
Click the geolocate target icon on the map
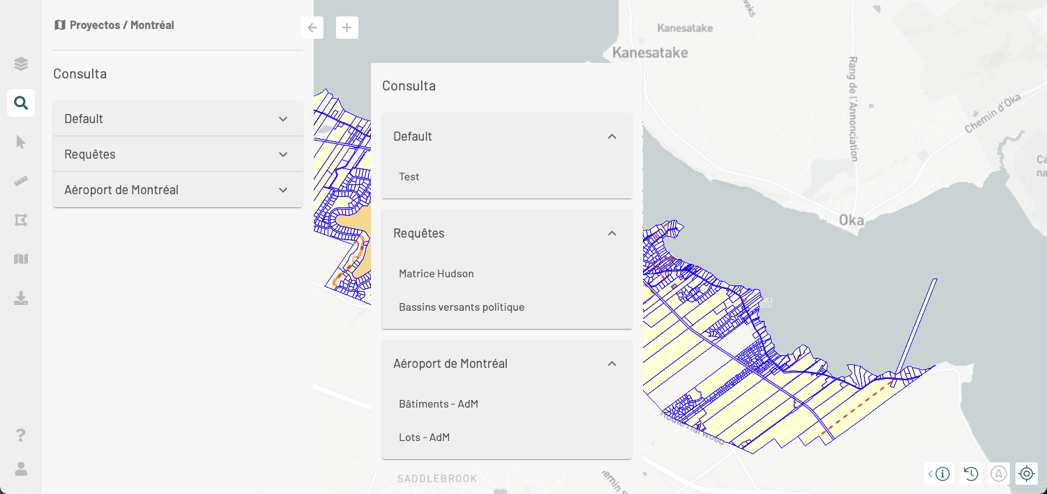(x=1026, y=474)
